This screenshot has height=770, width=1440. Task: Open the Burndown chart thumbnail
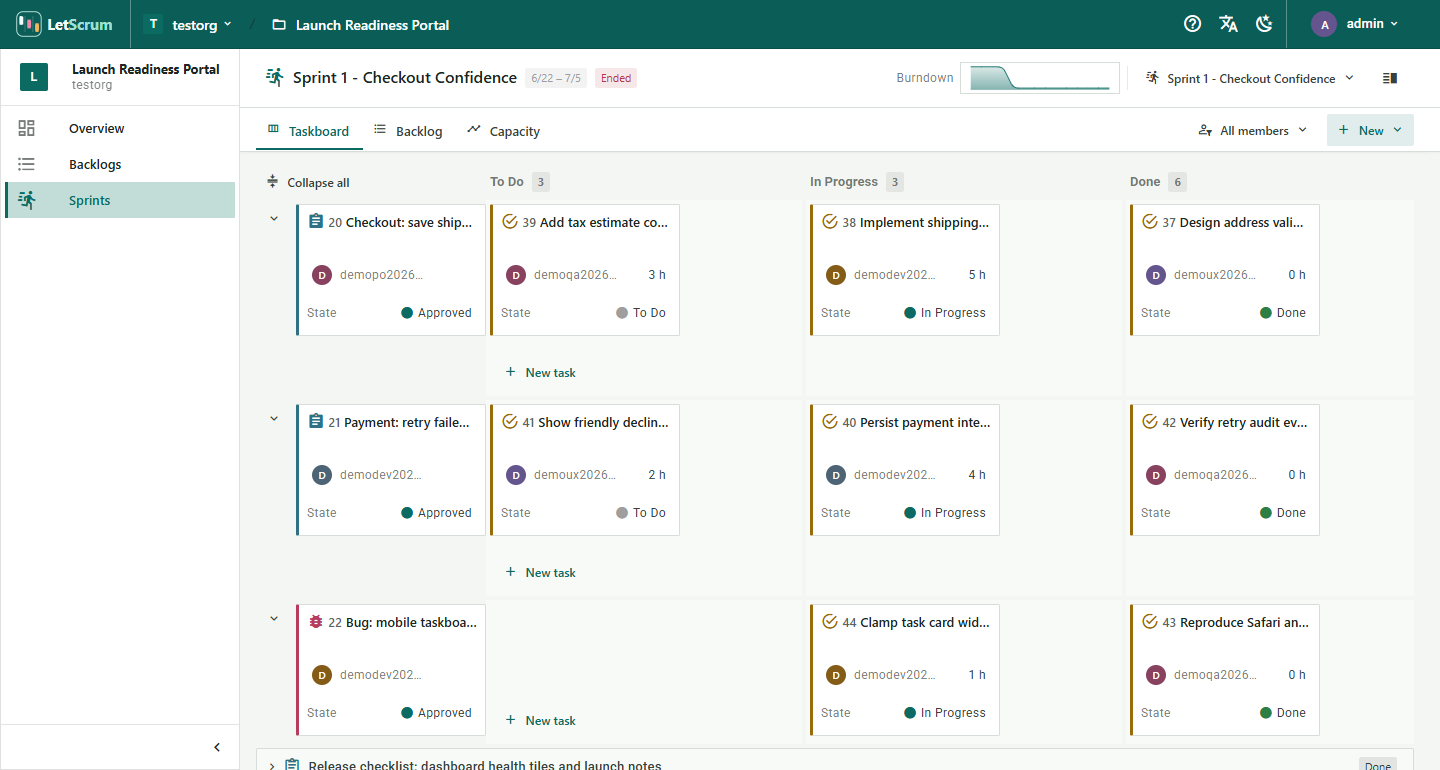click(1039, 78)
